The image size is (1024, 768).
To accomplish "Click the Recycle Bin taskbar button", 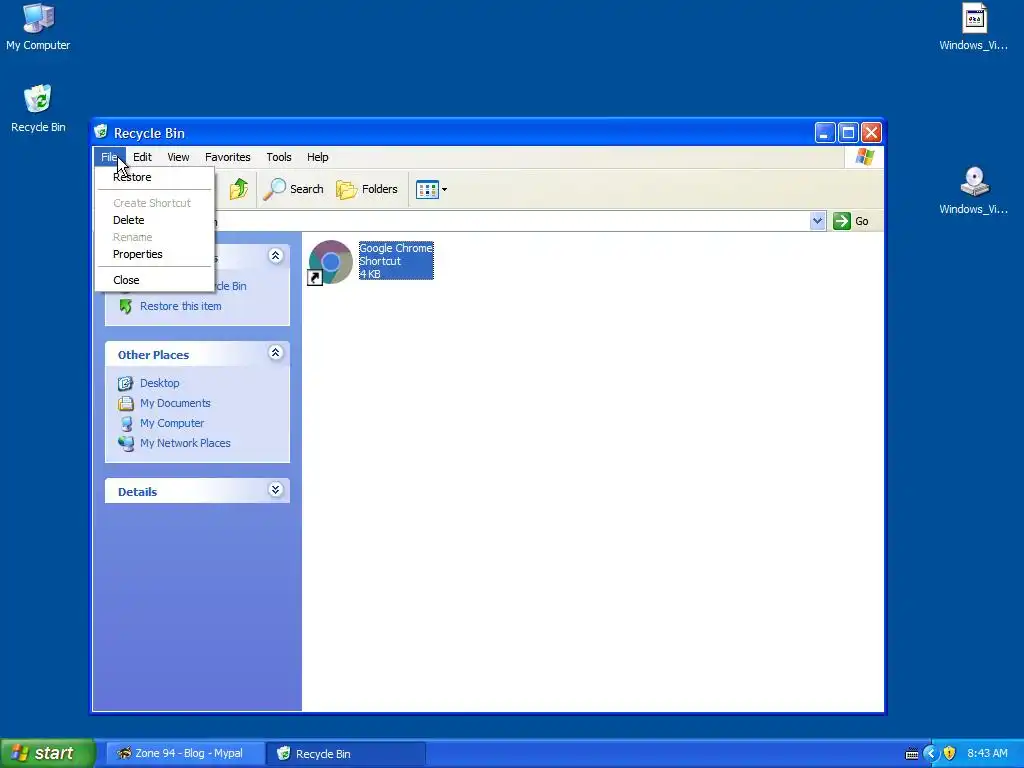I will click(345, 754).
